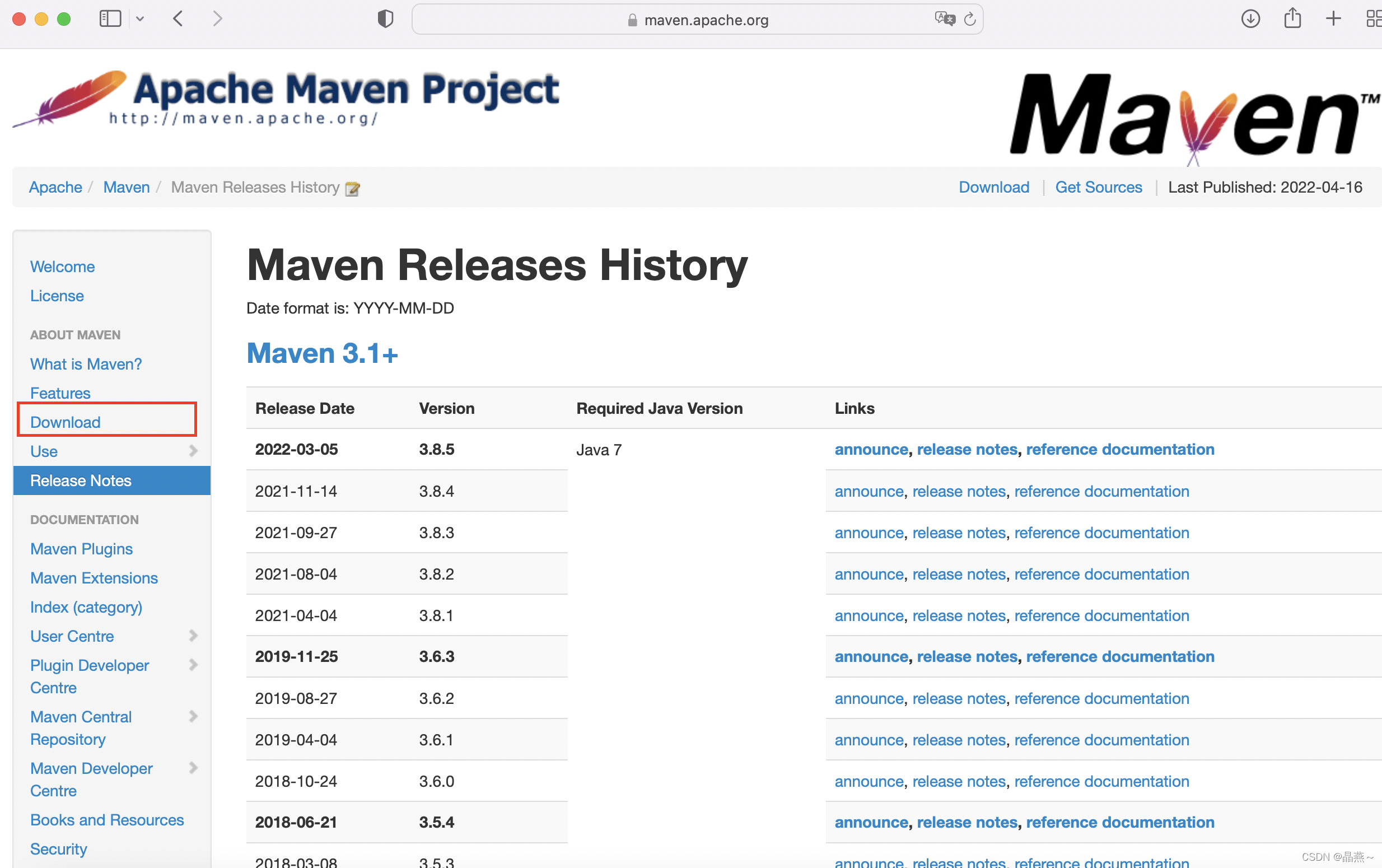Click the maven.apache.org address bar field
The height and width of the screenshot is (868, 1382).
(706, 20)
